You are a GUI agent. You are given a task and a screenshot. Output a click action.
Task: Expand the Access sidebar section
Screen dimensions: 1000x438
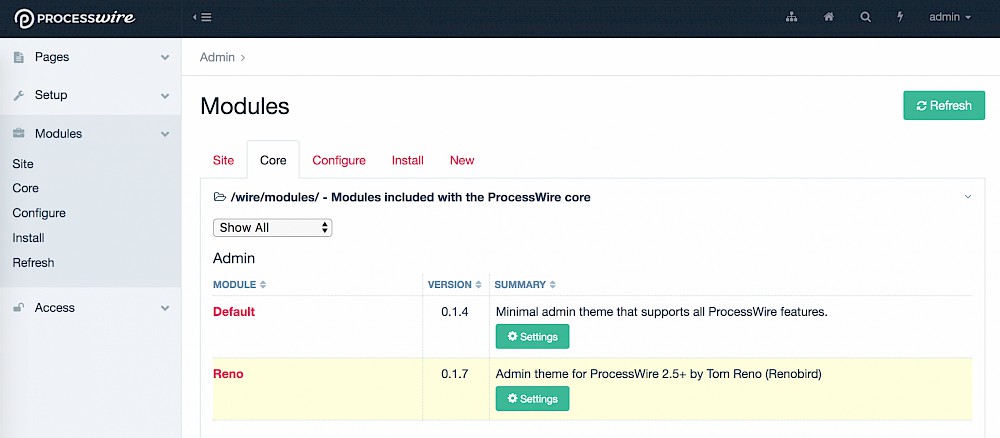[x=165, y=308]
